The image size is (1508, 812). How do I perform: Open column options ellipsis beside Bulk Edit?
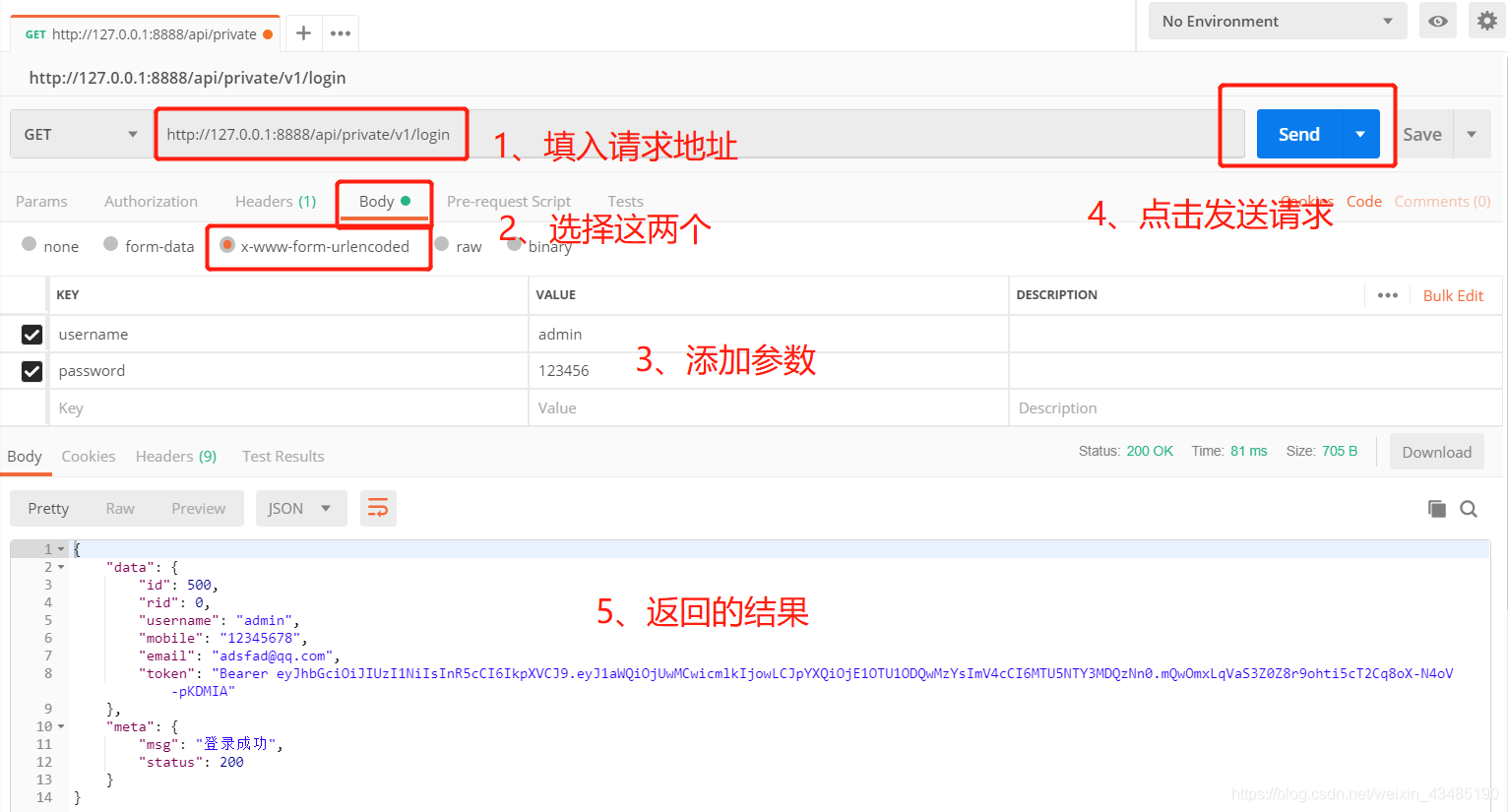(1388, 295)
